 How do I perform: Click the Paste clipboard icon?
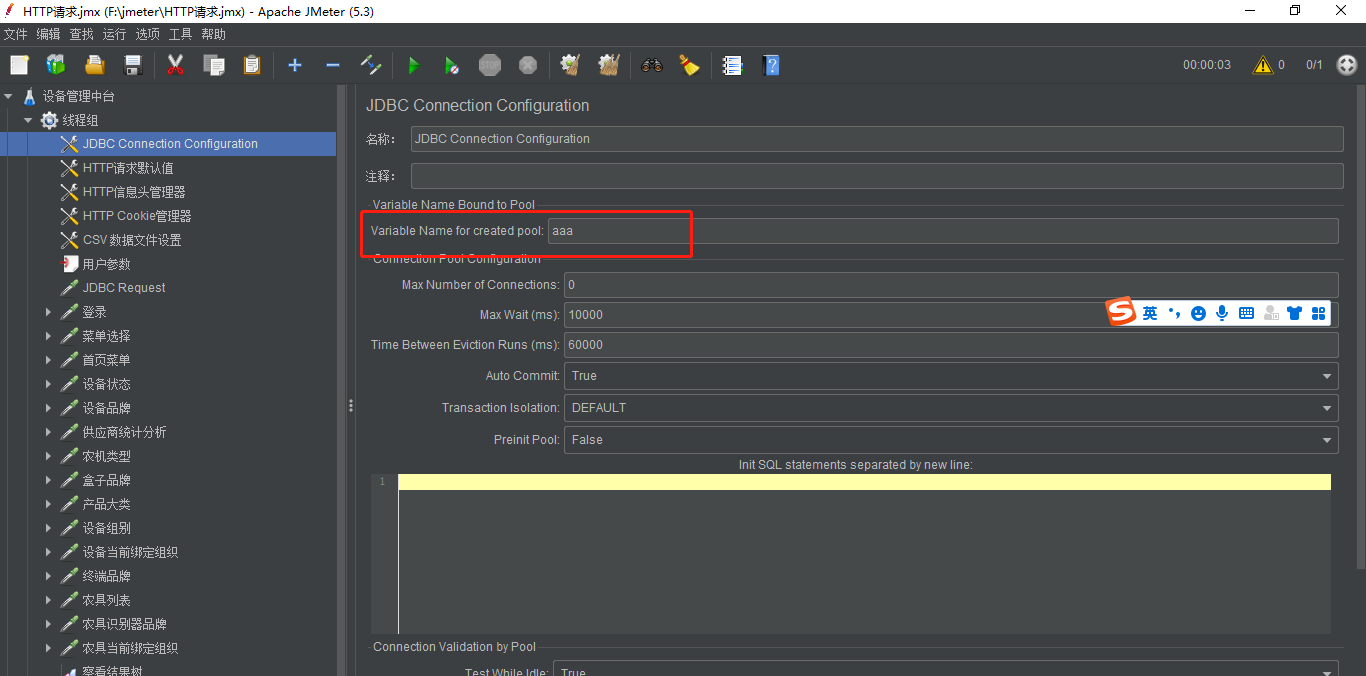pos(251,65)
